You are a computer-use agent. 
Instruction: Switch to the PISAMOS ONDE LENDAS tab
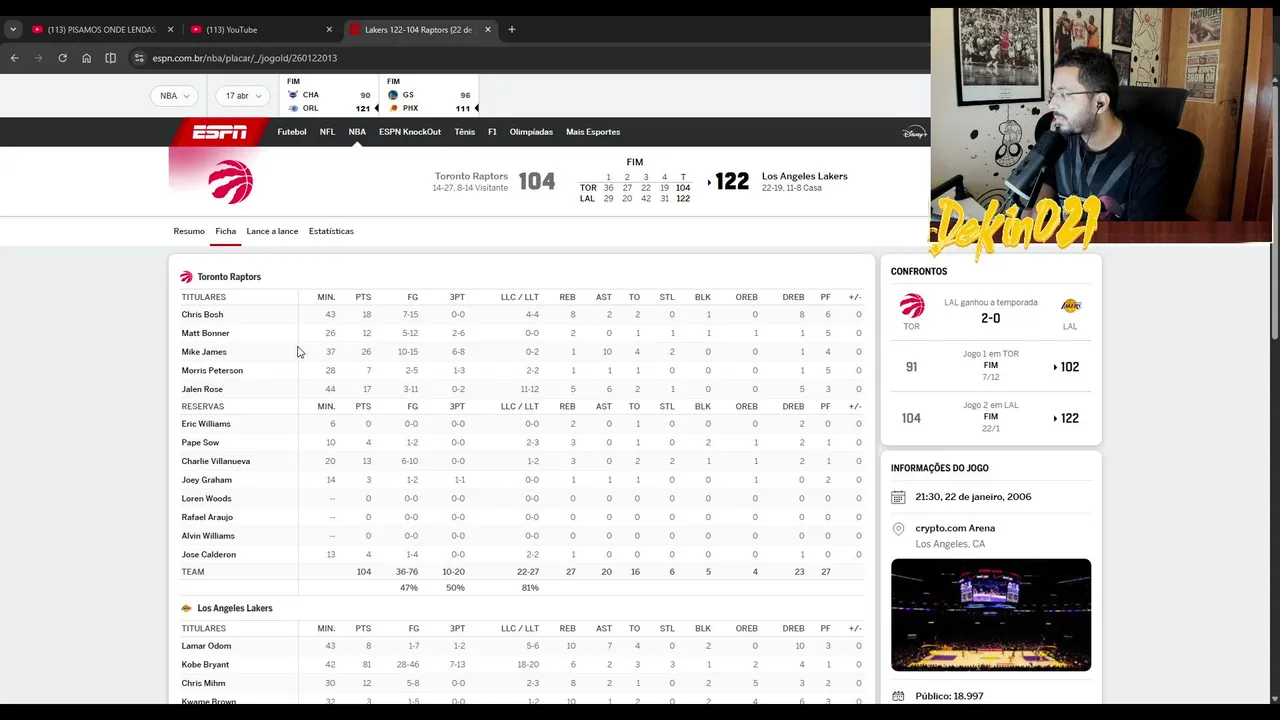[103, 30]
